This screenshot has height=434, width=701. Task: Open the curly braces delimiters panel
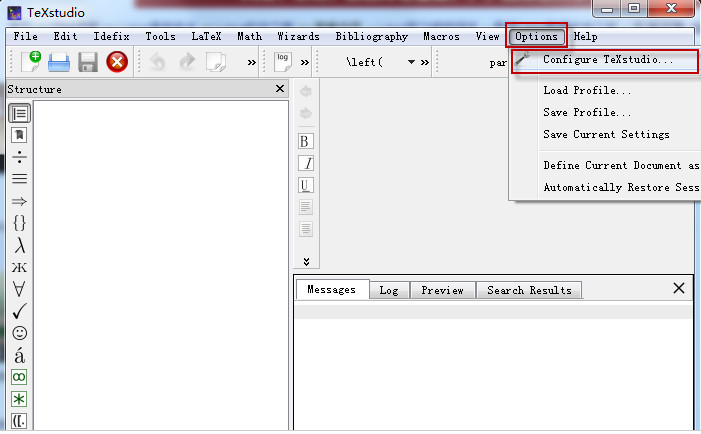tap(19, 223)
